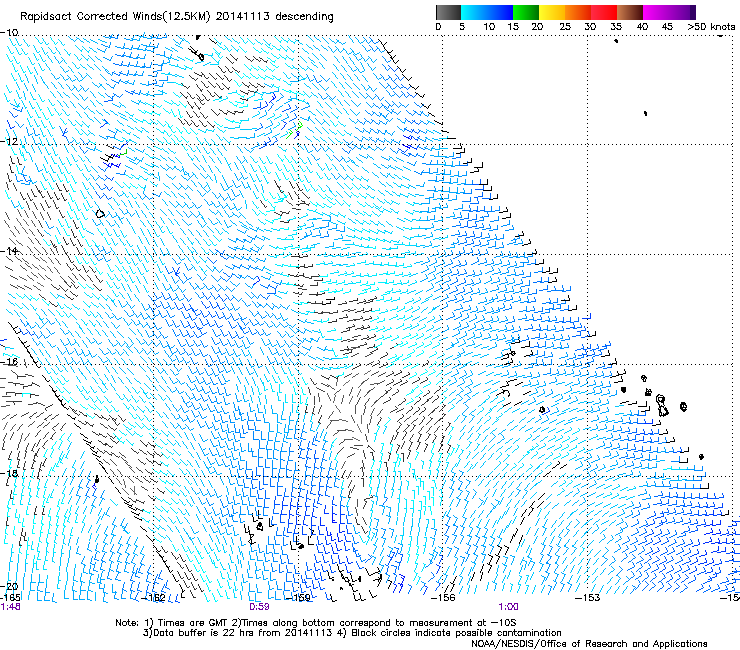Click the '-16' latitude axis label
This screenshot has width=740, height=650.
pos(9,362)
